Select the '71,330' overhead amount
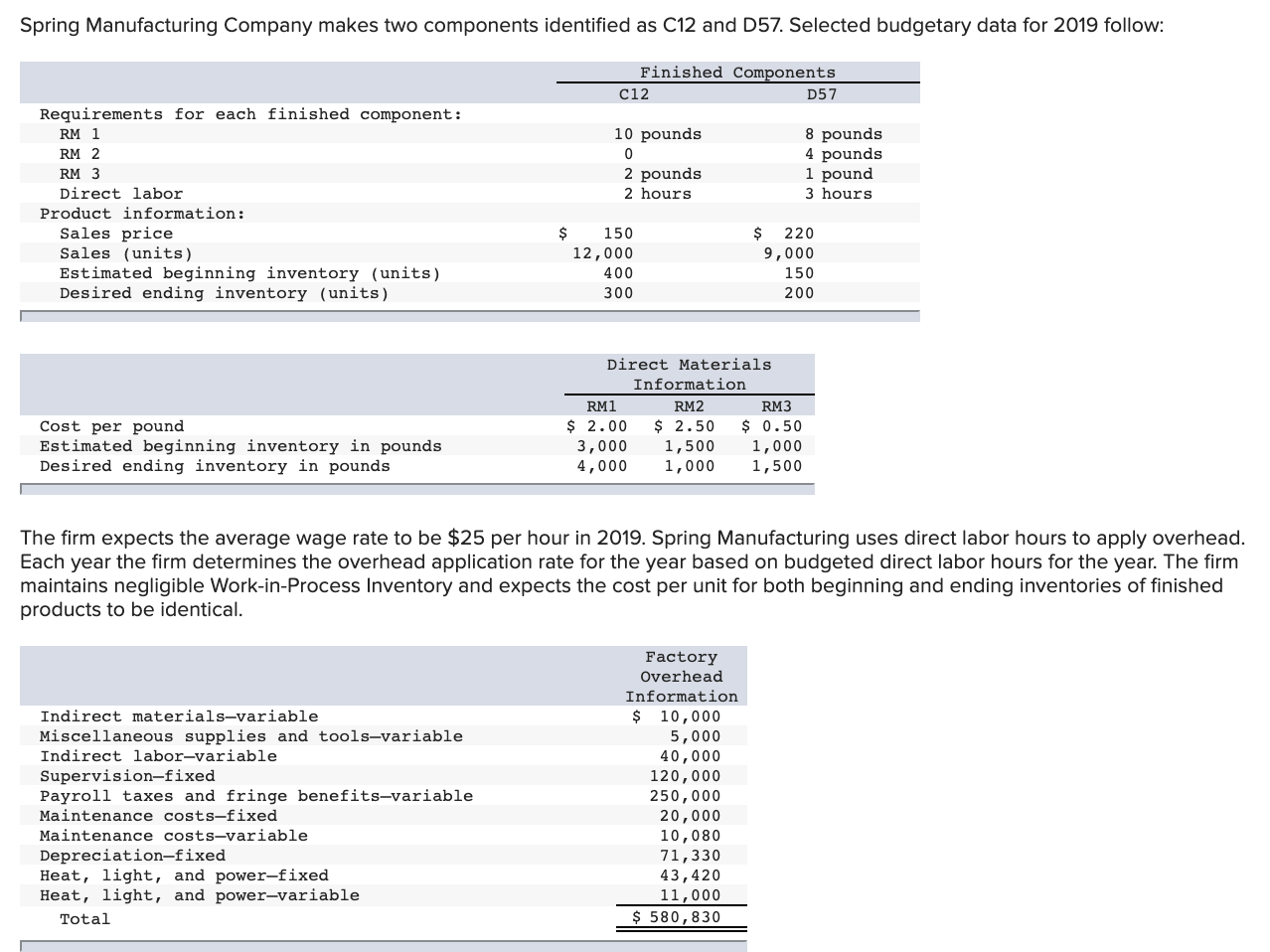The width and height of the screenshot is (1270, 952). [691, 856]
